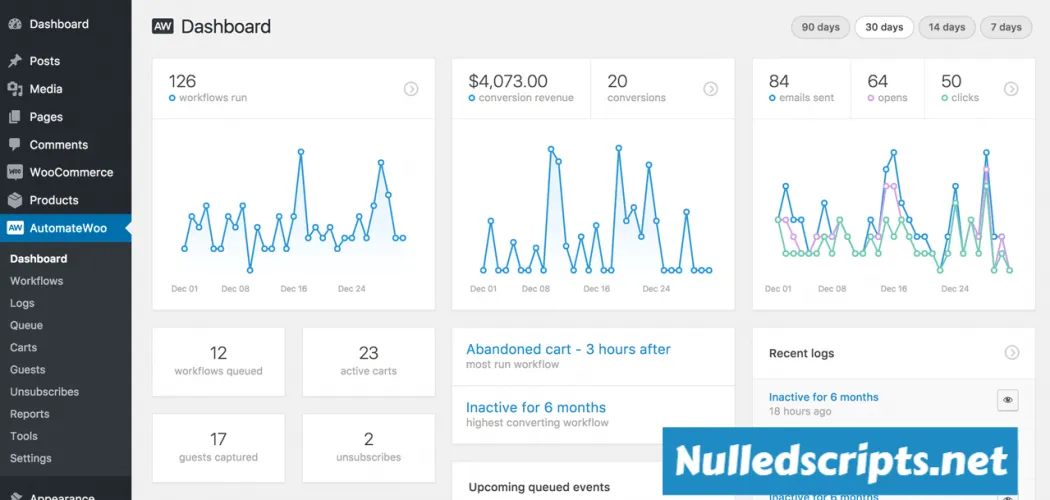Open conversions report arrow icon

click(x=710, y=89)
